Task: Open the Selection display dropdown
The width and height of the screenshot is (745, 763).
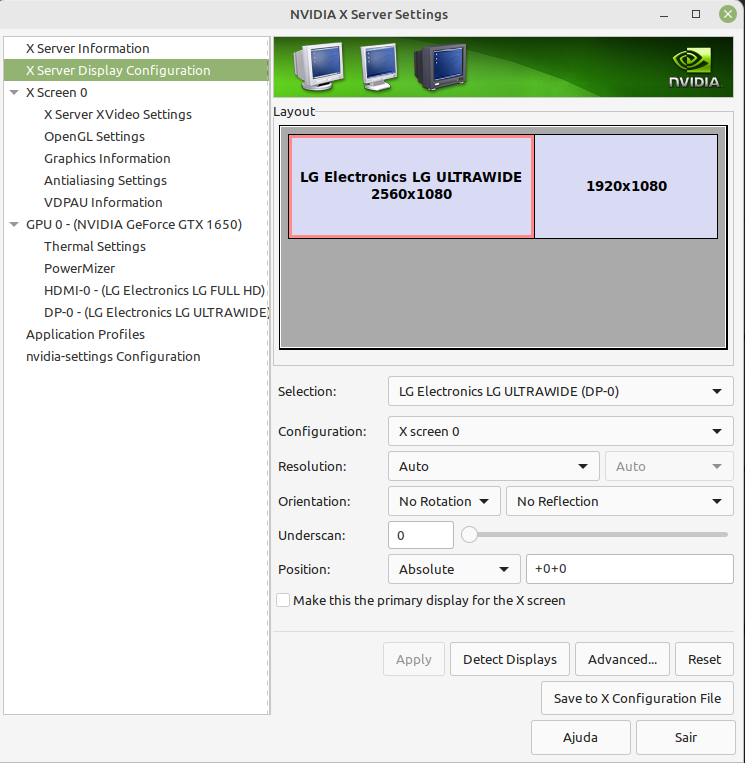Action: point(560,391)
